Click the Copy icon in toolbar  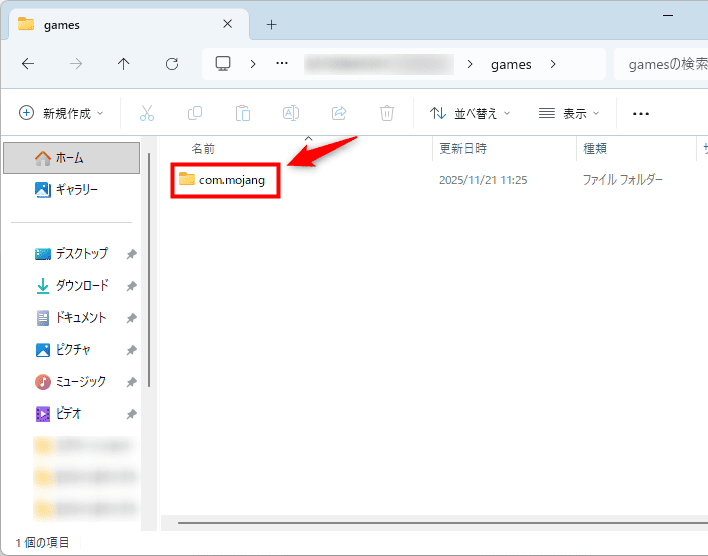[x=195, y=113]
